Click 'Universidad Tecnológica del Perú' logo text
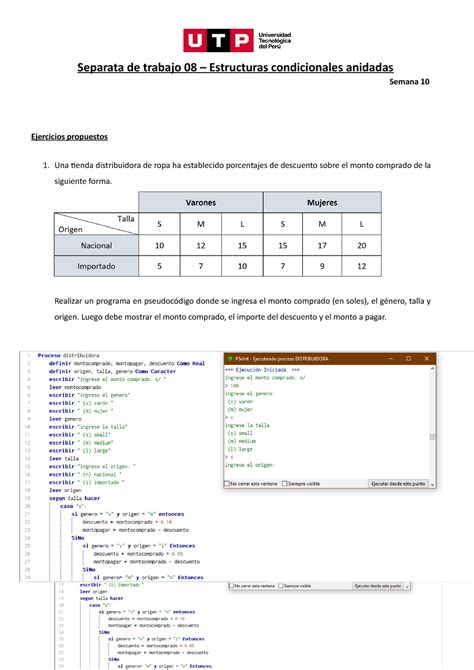The image size is (474, 670). click(274, 41)
